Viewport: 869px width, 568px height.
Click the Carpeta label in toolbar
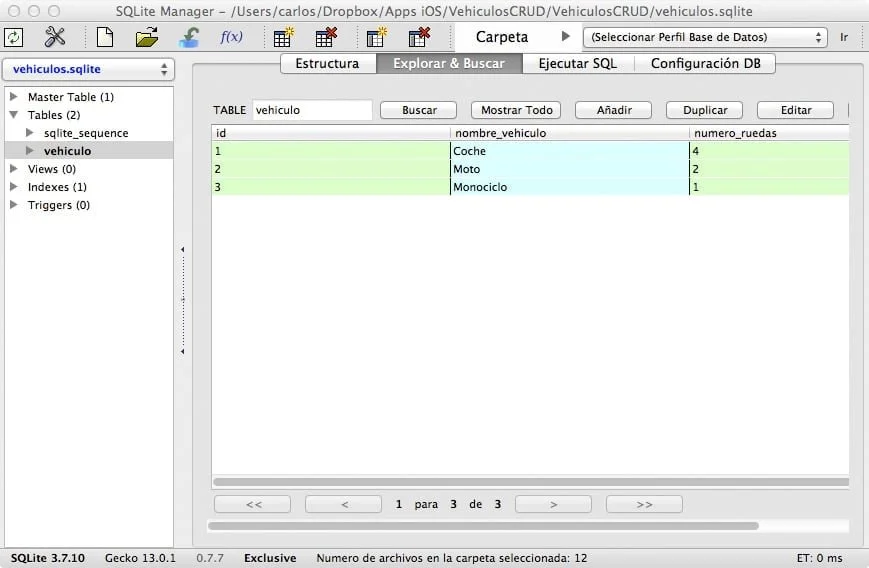click(502, 37)
